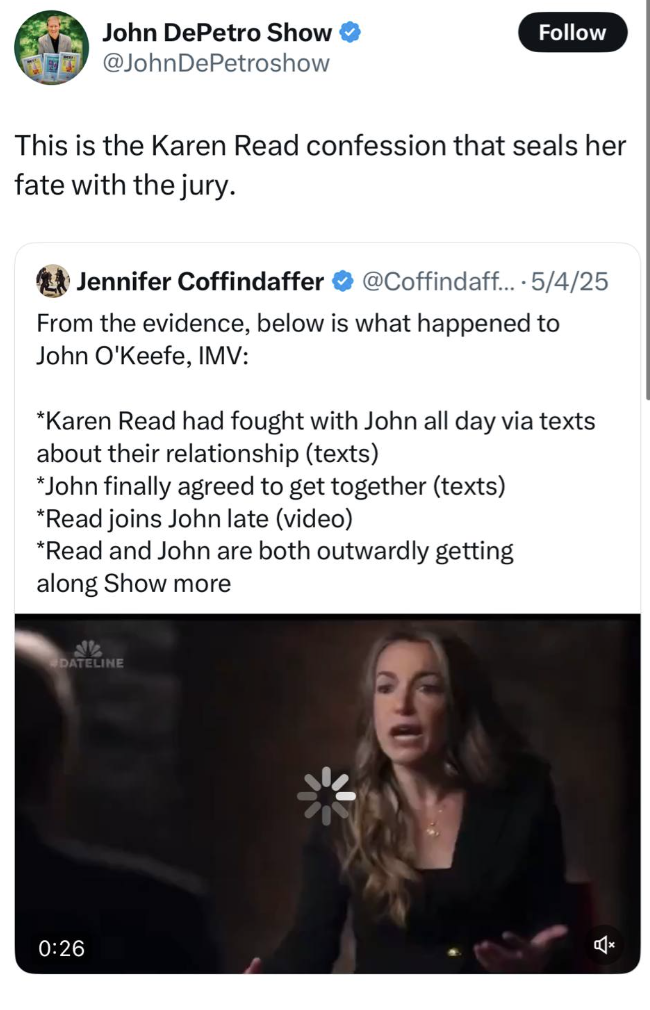
Task: Open the @JohnDePetroshow handle link
Action: pos(215,64)
